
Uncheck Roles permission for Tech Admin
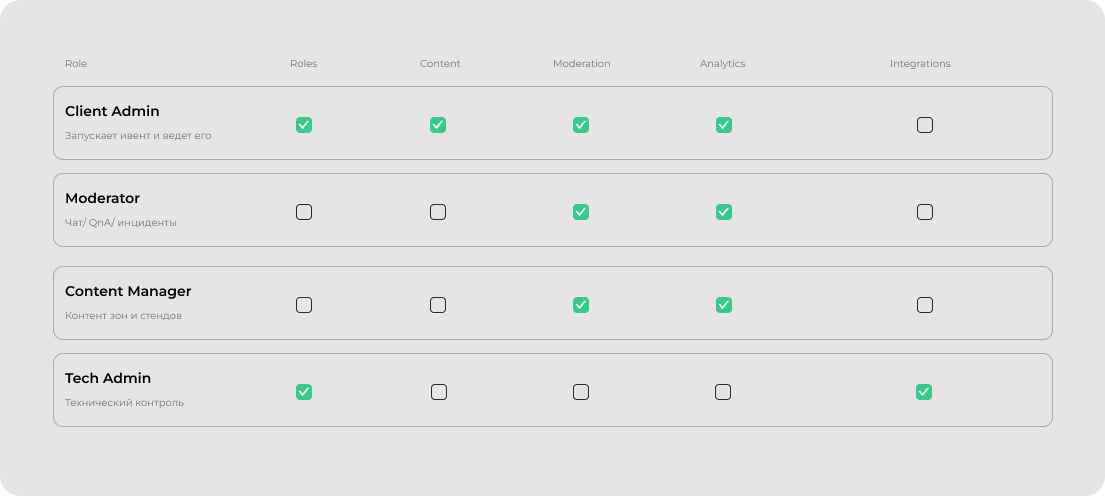tap(304, 392)
